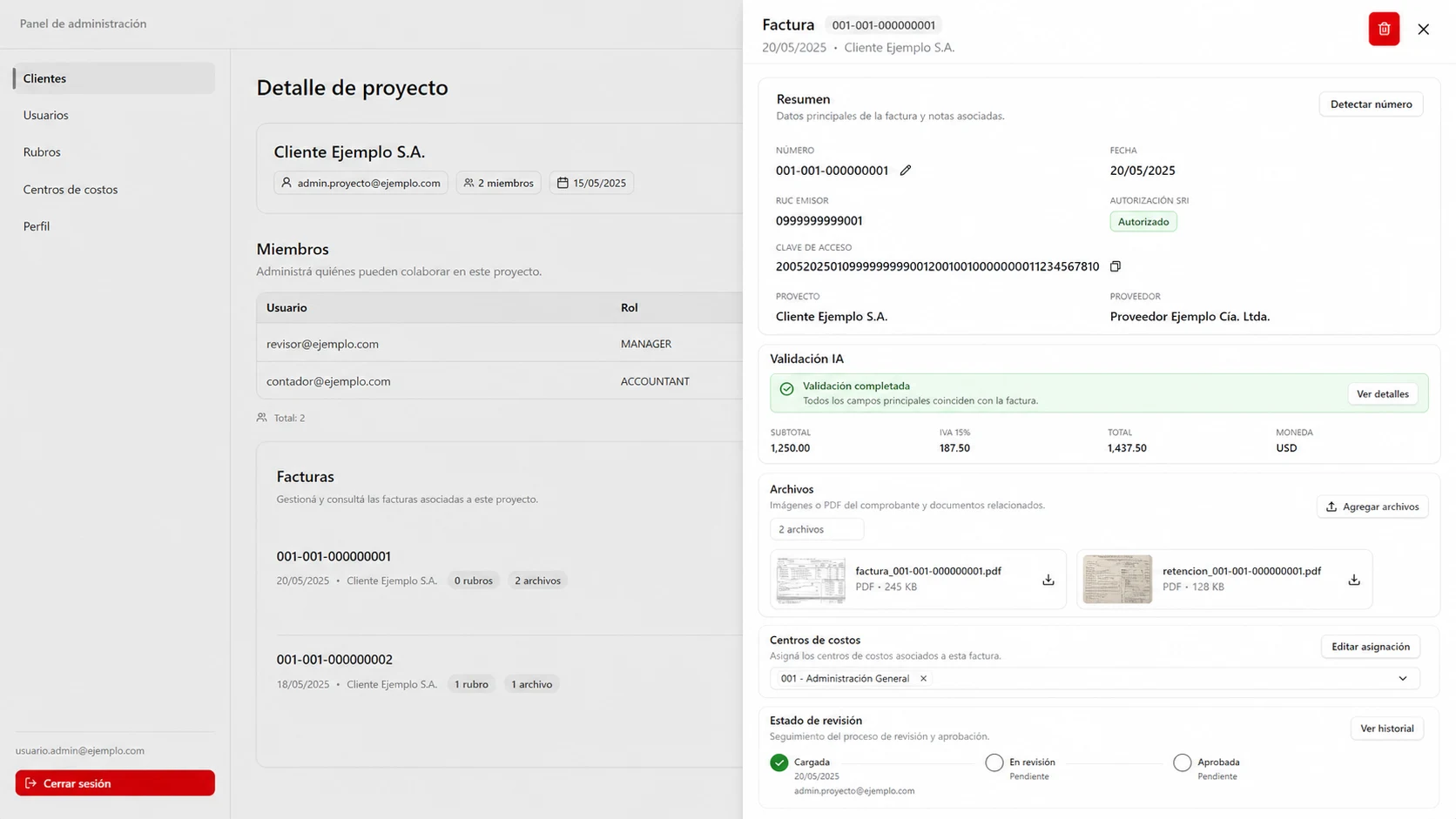Remove 001 - Administración General tag
The height and width of the screenshot is (819, 1456).
pyautogui.click(x=923, y=678)
